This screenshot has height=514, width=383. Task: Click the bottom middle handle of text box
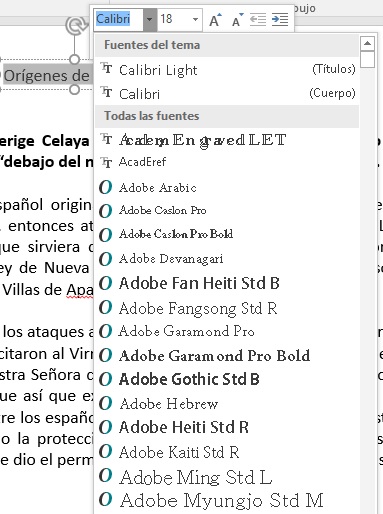pos(75,89)
